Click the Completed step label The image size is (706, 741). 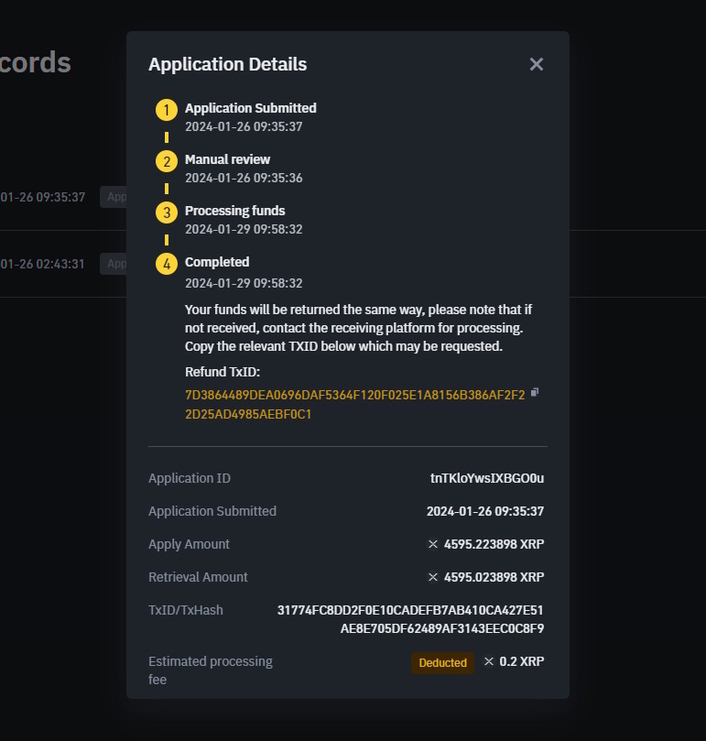(x=217, y=262)
